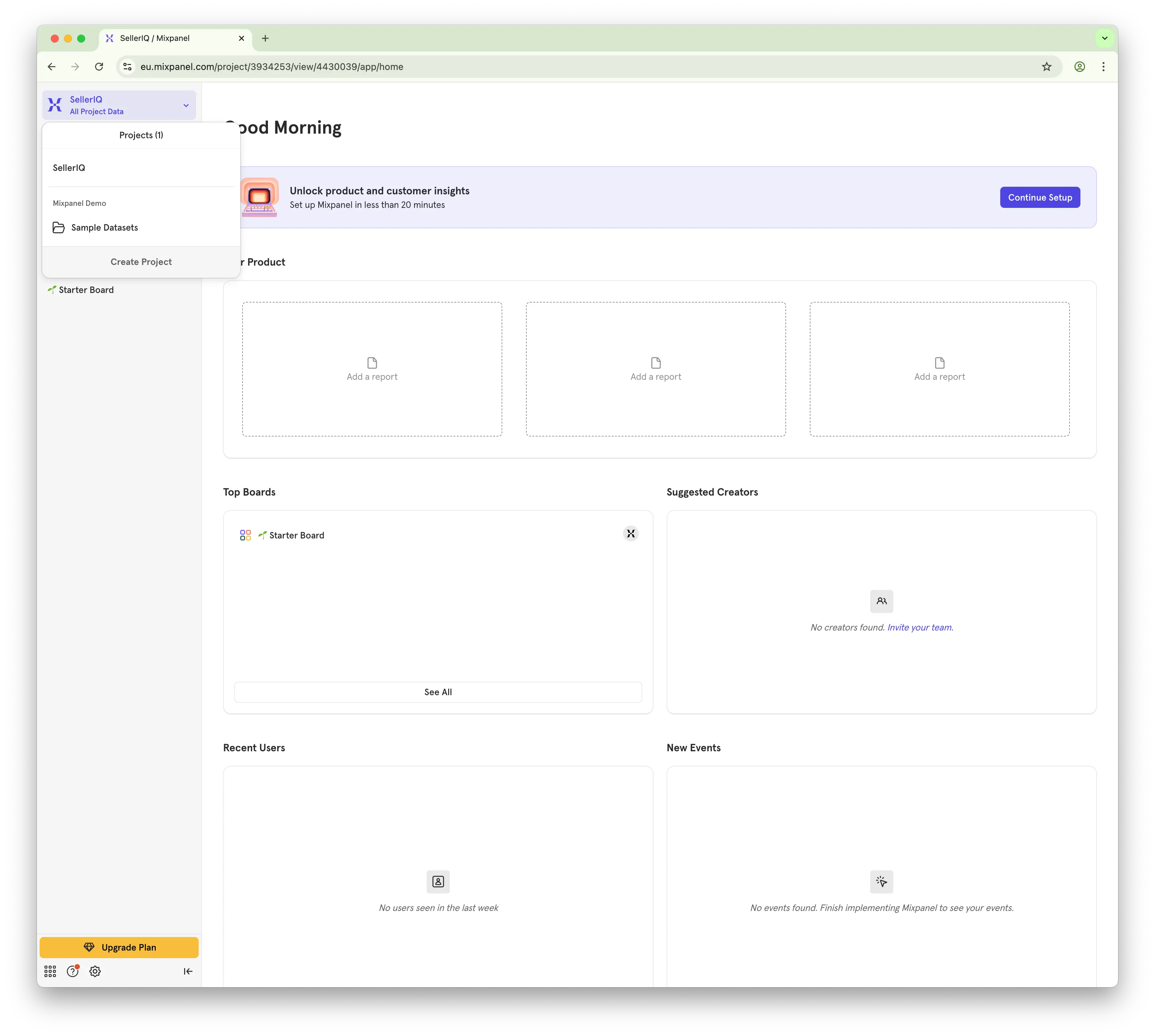Open the Chrome three-dot menu
1155x1036 pixels.
(1103, 67)
